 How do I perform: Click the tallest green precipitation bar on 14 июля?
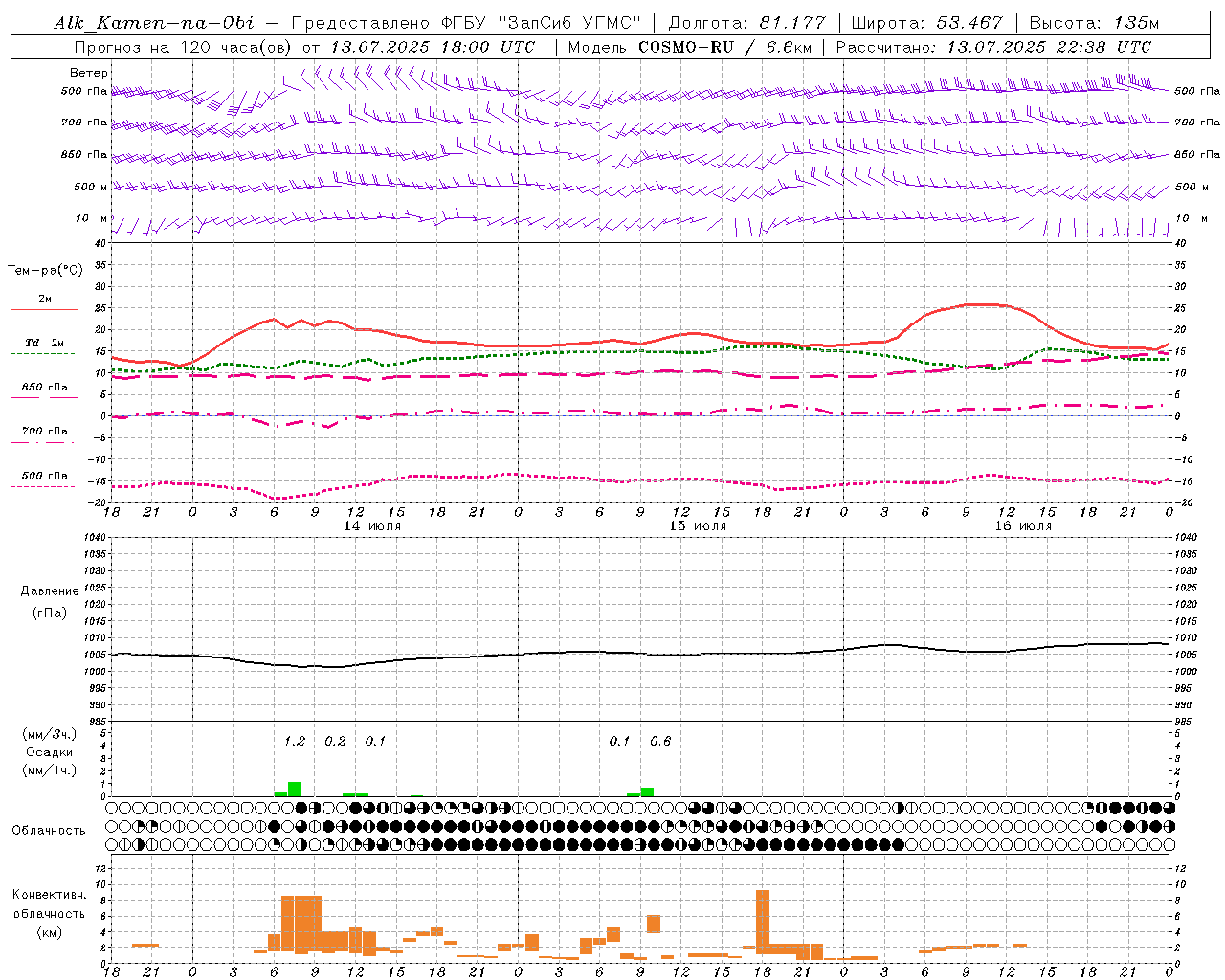(295, 790)
